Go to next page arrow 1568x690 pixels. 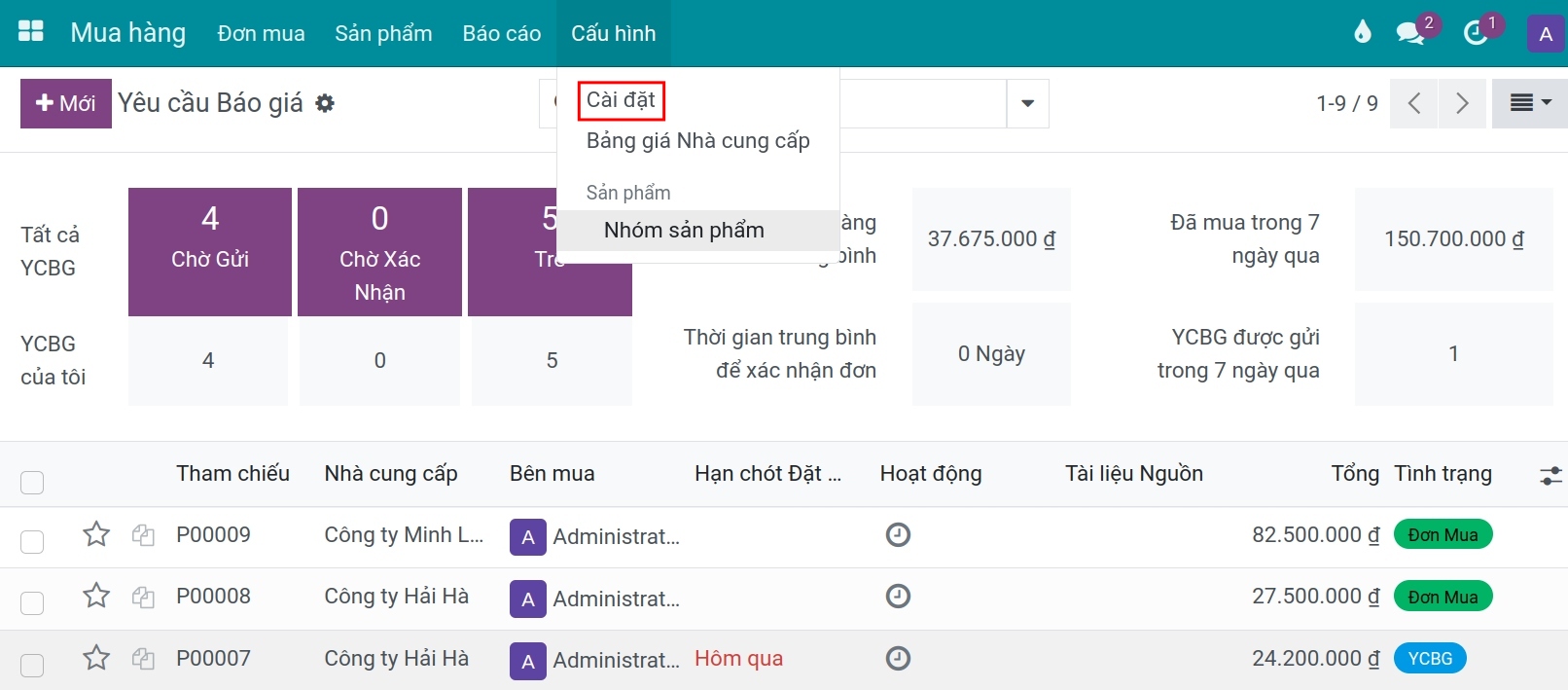(1462, 103)
